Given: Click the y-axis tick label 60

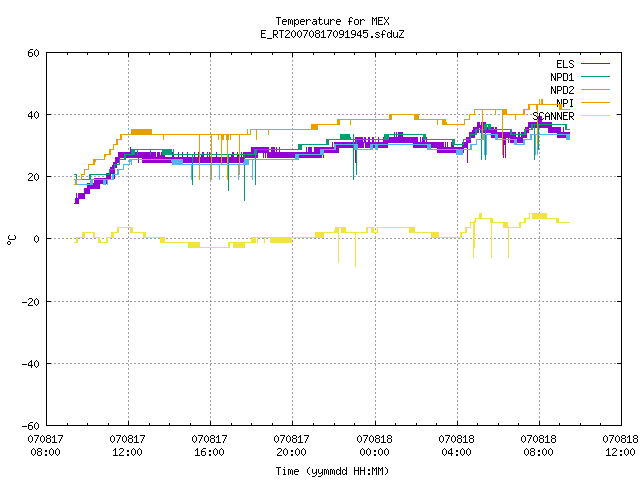Looking at the screenshot, I should coord(33,53).
